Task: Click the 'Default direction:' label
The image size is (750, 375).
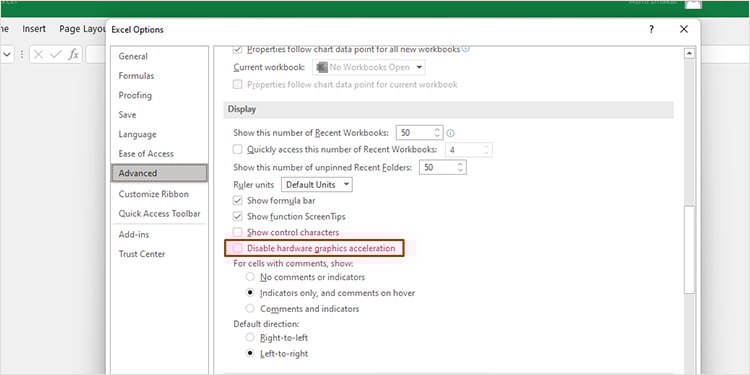Action: [266, 324]
